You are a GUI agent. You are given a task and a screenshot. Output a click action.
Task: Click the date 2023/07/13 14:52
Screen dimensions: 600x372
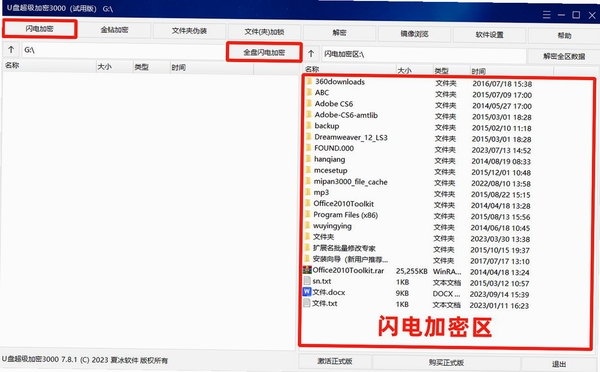tap(501, 150)
